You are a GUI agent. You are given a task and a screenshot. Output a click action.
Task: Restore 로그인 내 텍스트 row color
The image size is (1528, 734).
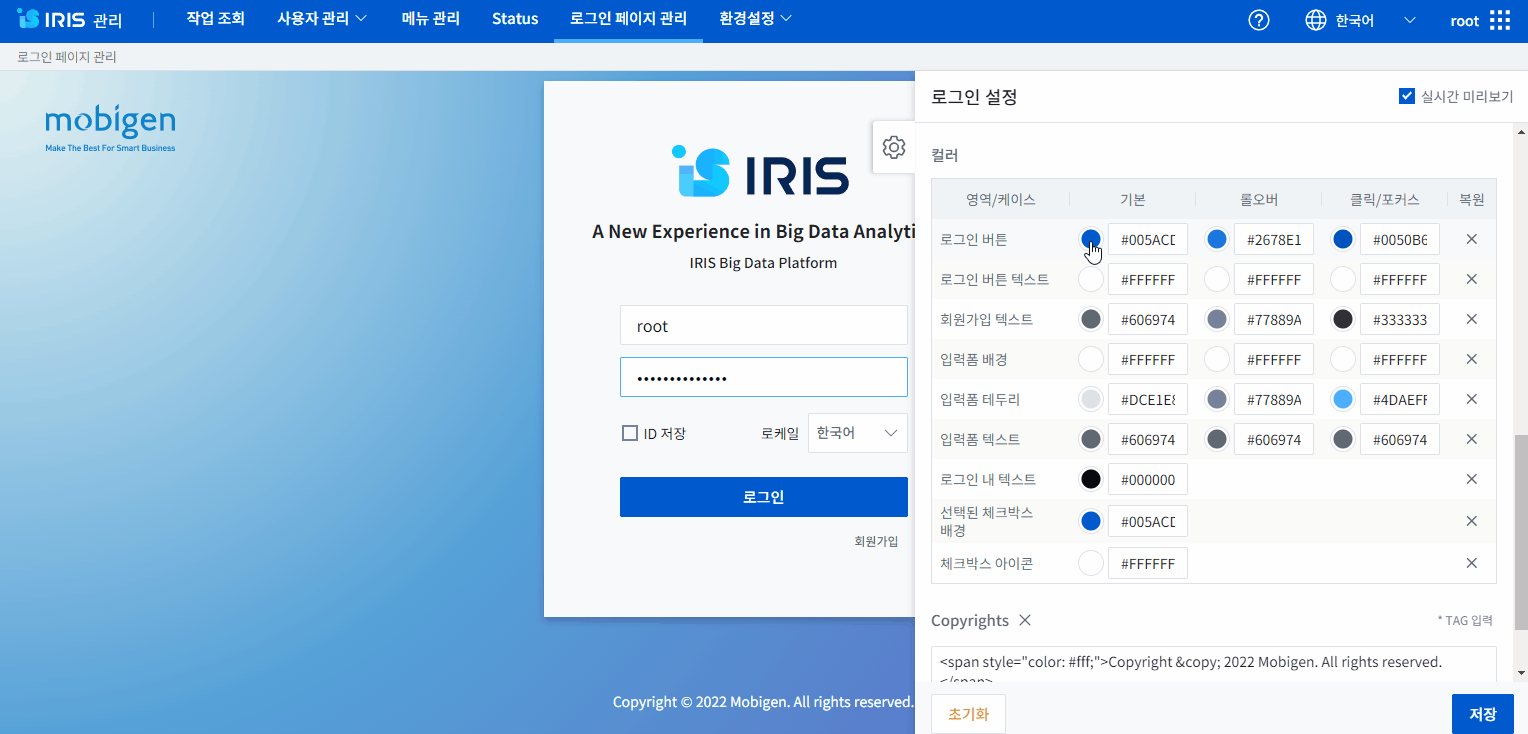point(1471,479)
